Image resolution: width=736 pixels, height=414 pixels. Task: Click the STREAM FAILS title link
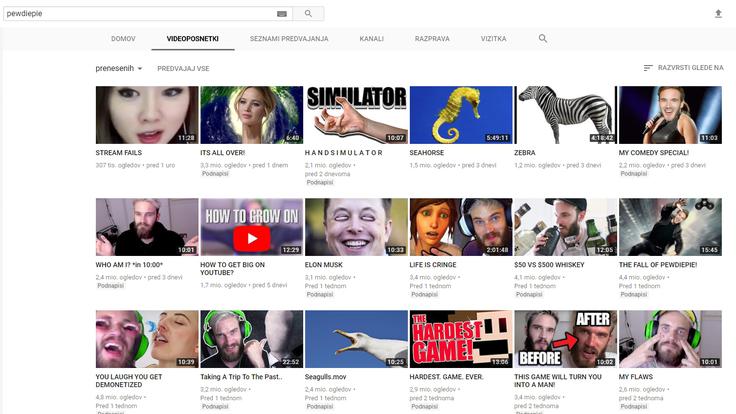point(119,153)
